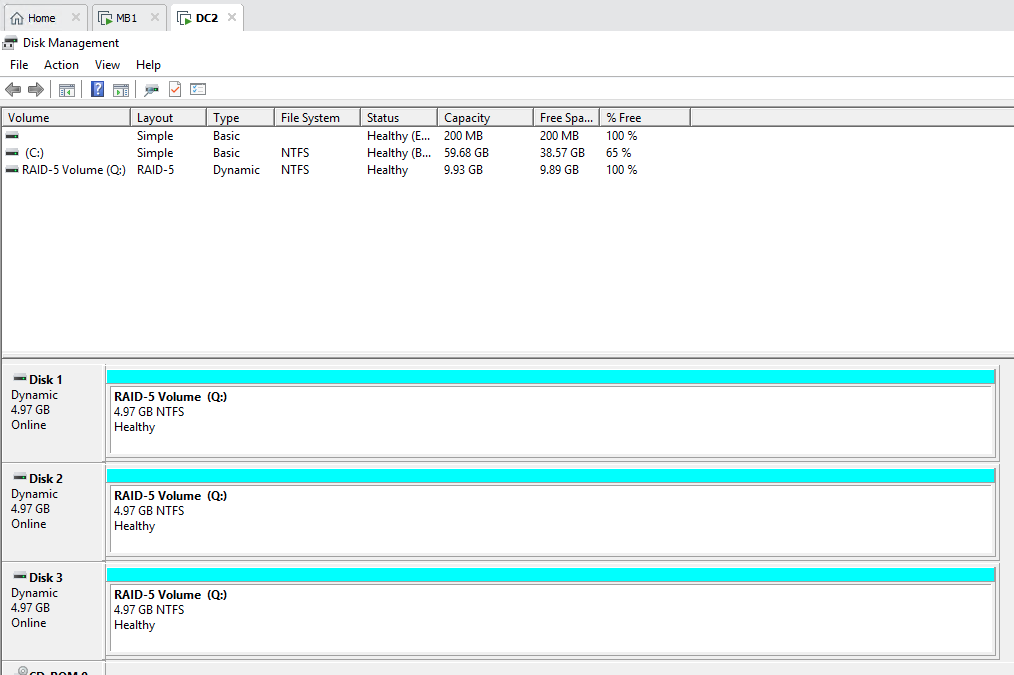
Task: Open the blue Help question mark icon
Action: (97, 89)
